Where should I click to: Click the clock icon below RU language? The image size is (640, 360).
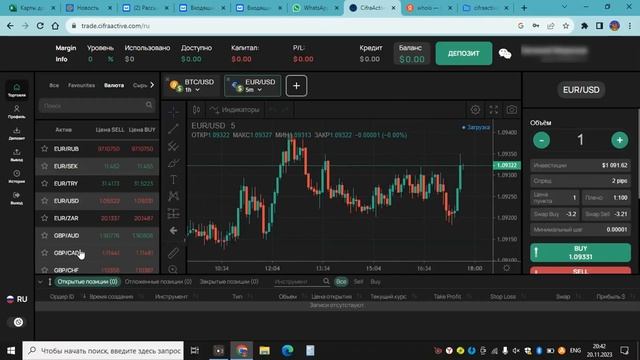[x=18, y=322]
